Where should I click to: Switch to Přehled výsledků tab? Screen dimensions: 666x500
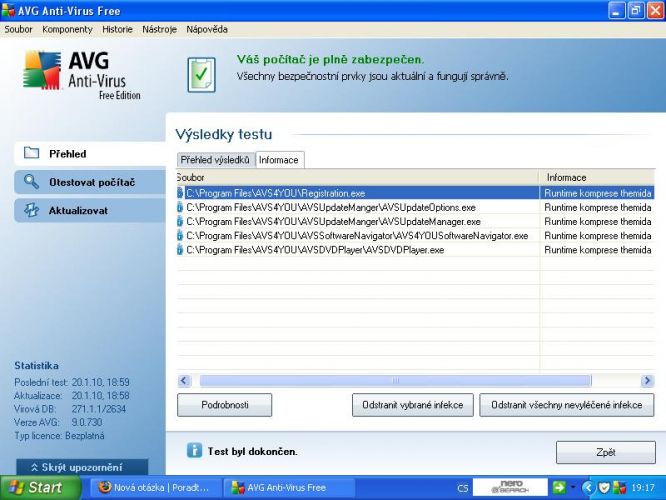[x=215, y=160]
